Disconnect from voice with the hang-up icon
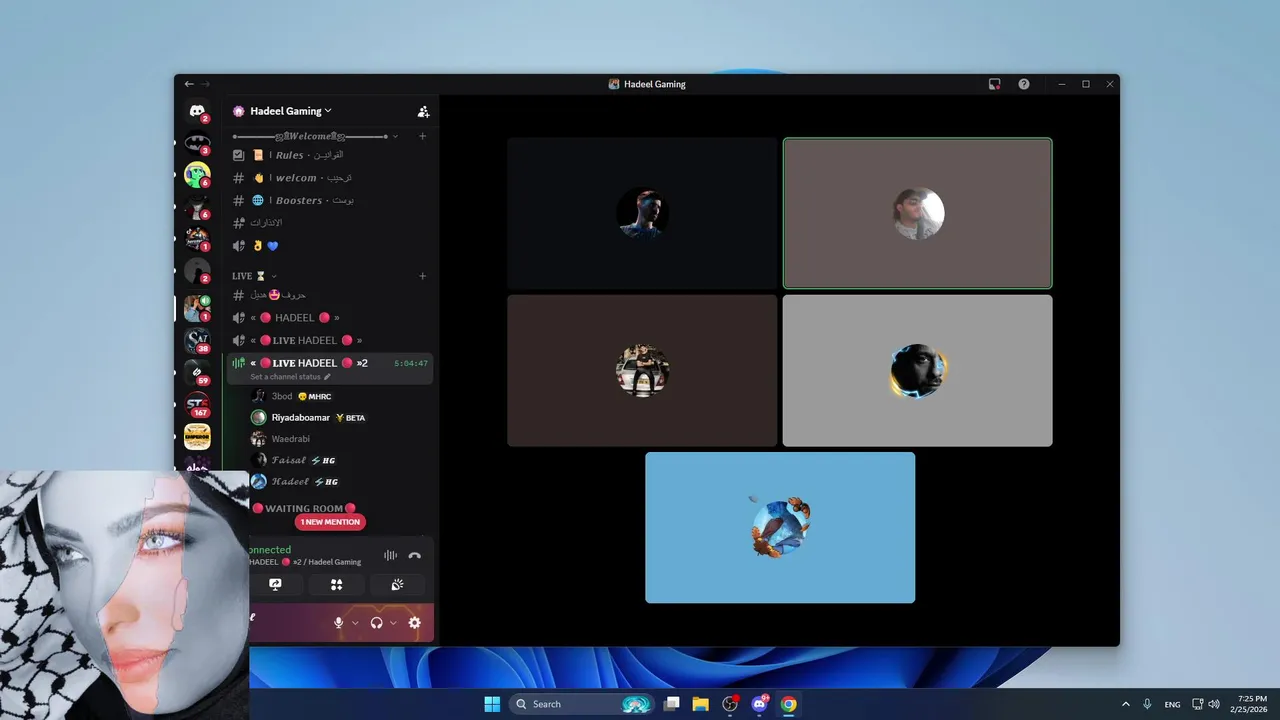The image size is (1280, 720). (x=415, y=555)
